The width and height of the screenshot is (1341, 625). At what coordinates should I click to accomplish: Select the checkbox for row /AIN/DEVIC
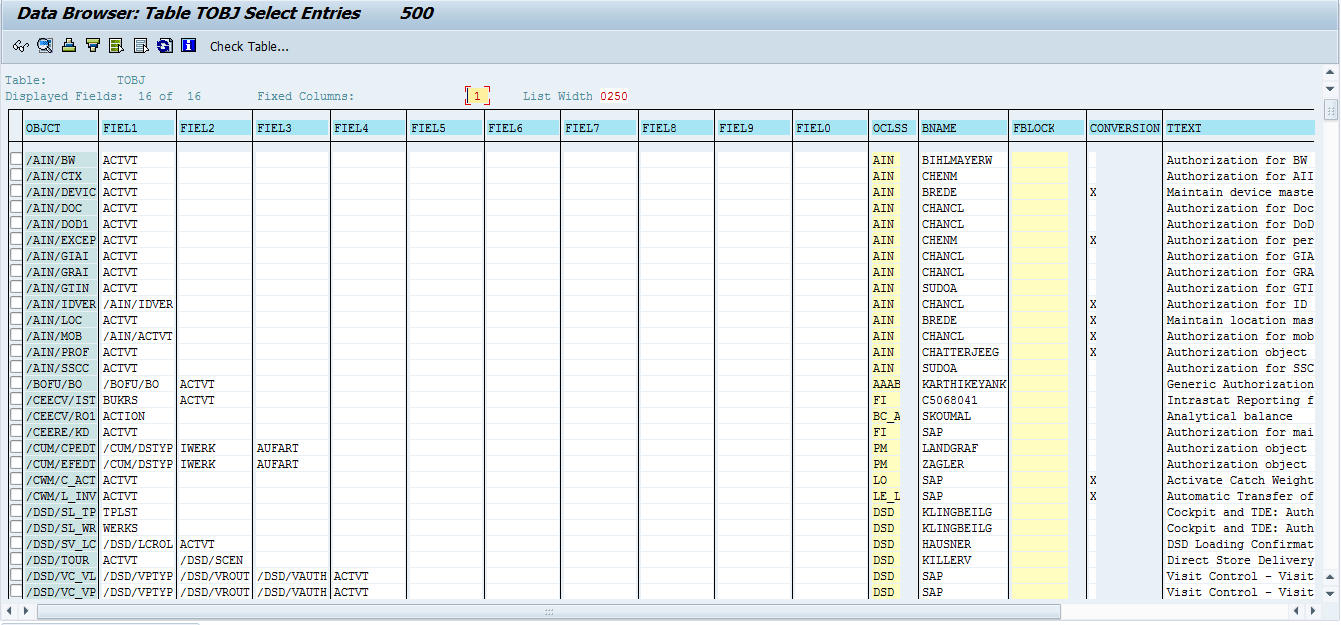[16, 192]
